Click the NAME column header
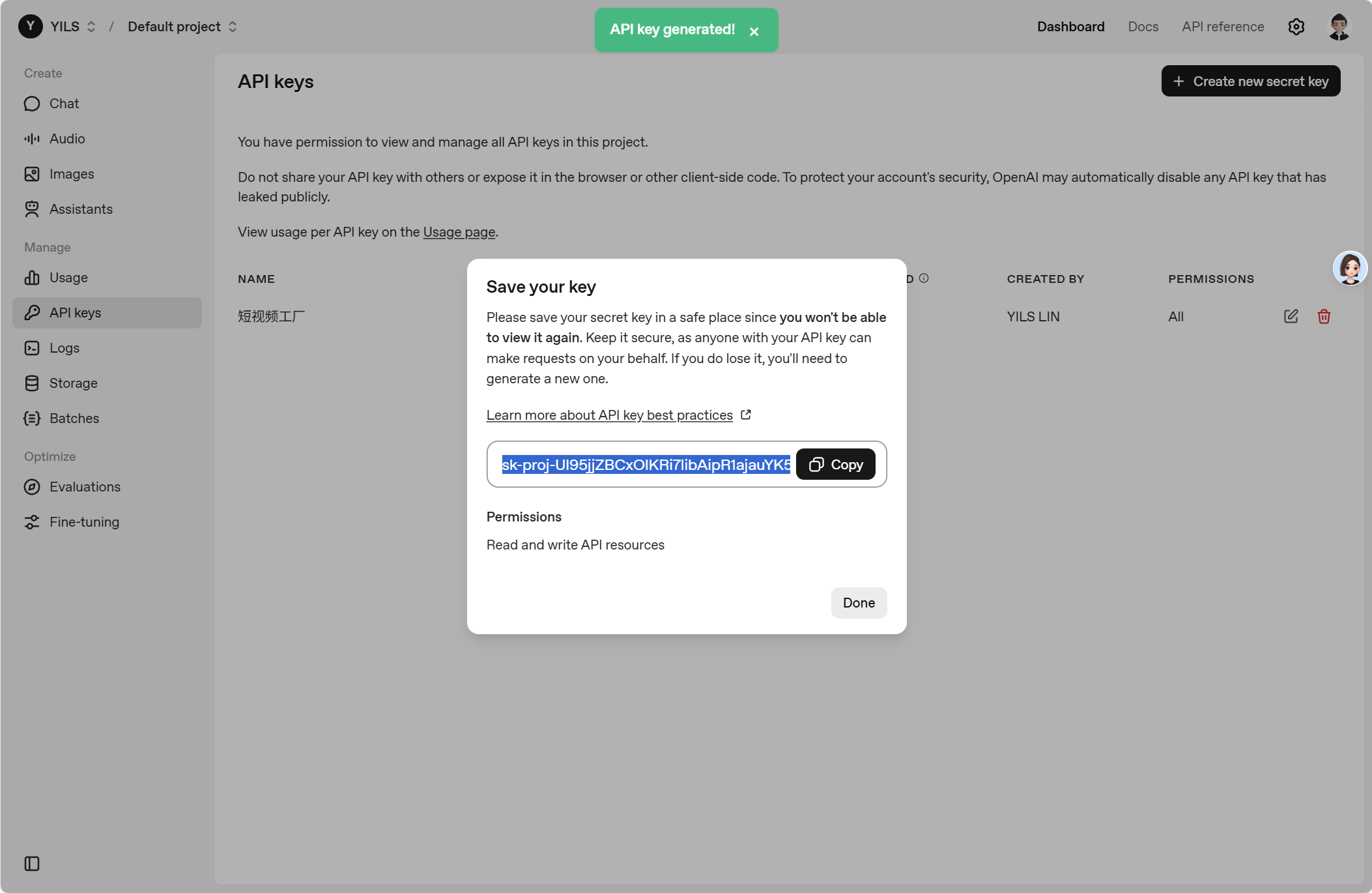The height and width of the screenshot is (893, 1372). tap(256, 279)
